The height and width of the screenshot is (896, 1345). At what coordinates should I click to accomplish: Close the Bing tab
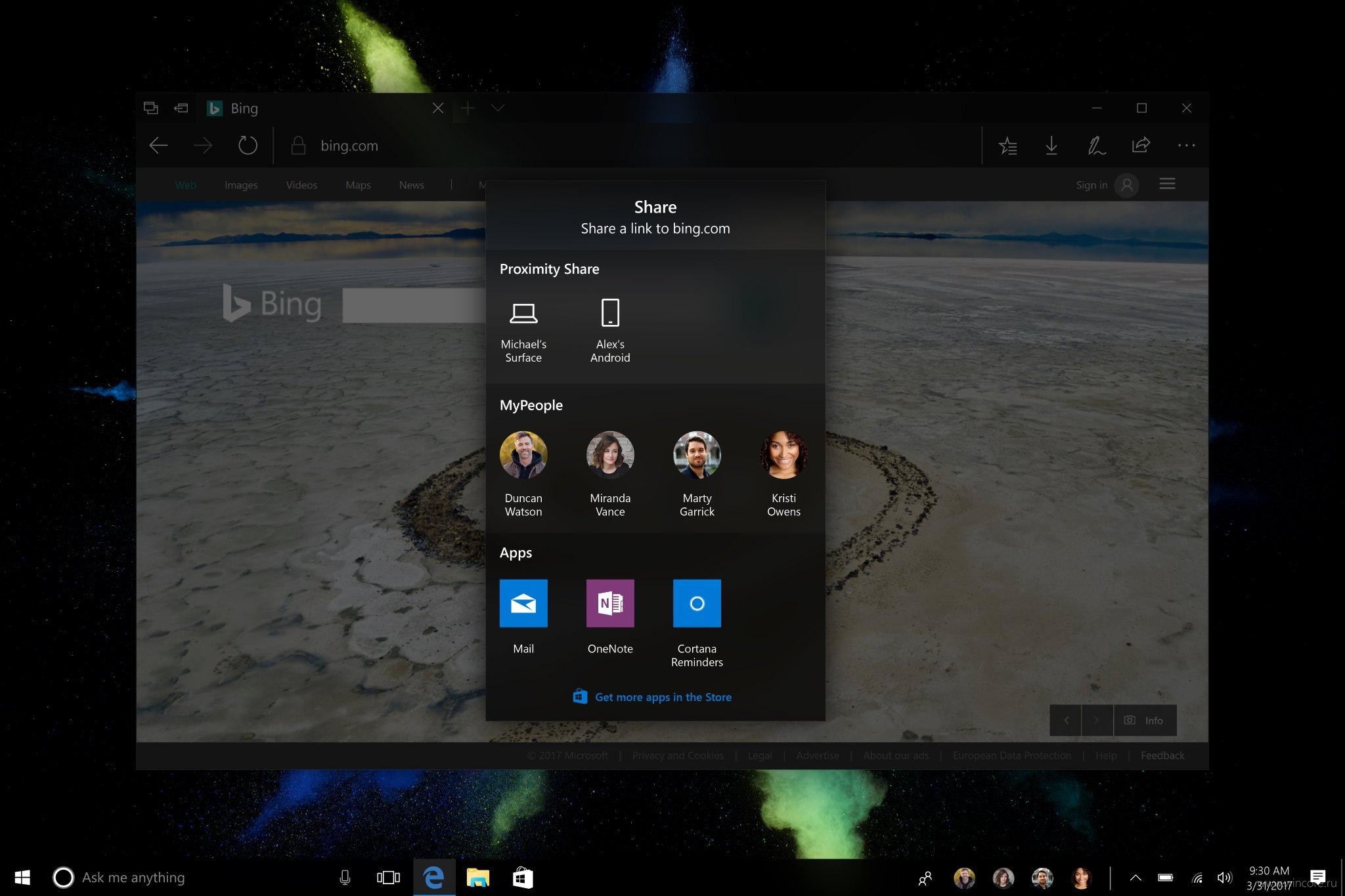(x=438, y=108)
